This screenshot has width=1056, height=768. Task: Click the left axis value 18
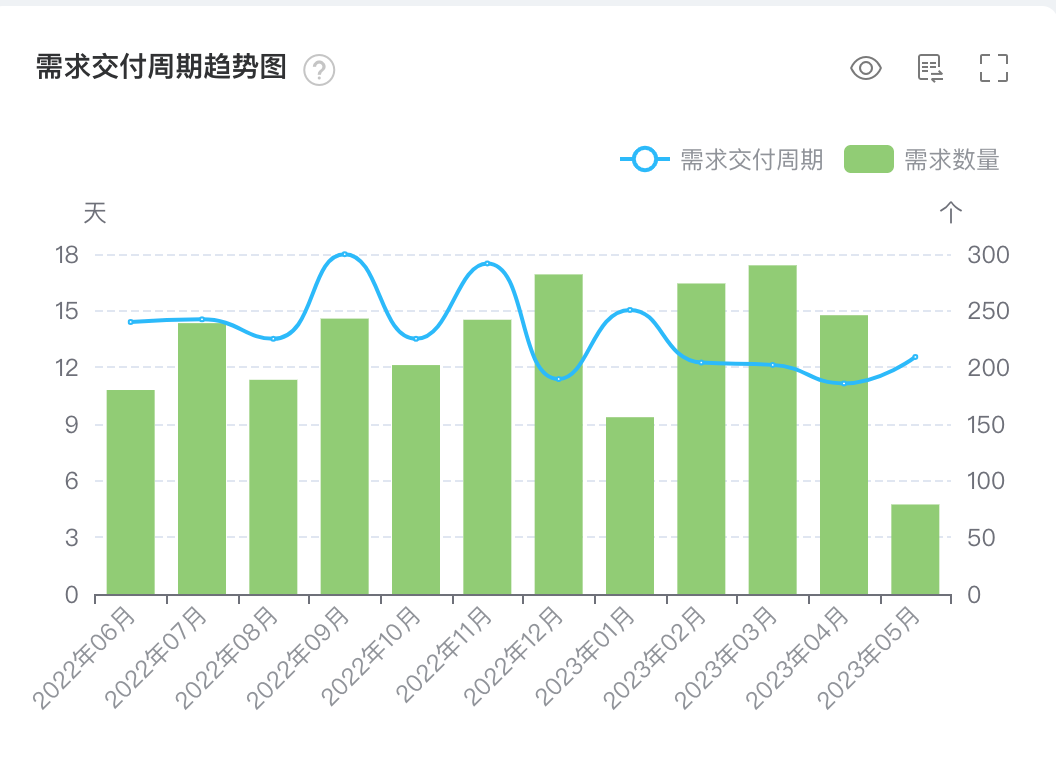67,255
